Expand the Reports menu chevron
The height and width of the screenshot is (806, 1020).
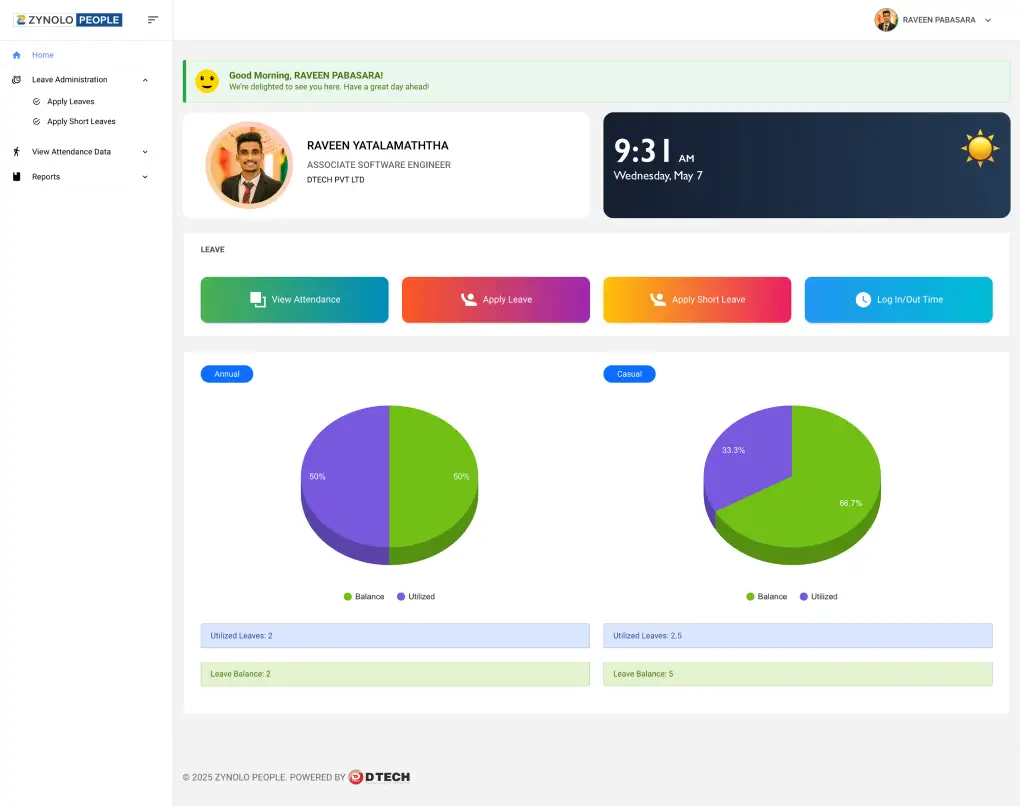pos(145,177)
